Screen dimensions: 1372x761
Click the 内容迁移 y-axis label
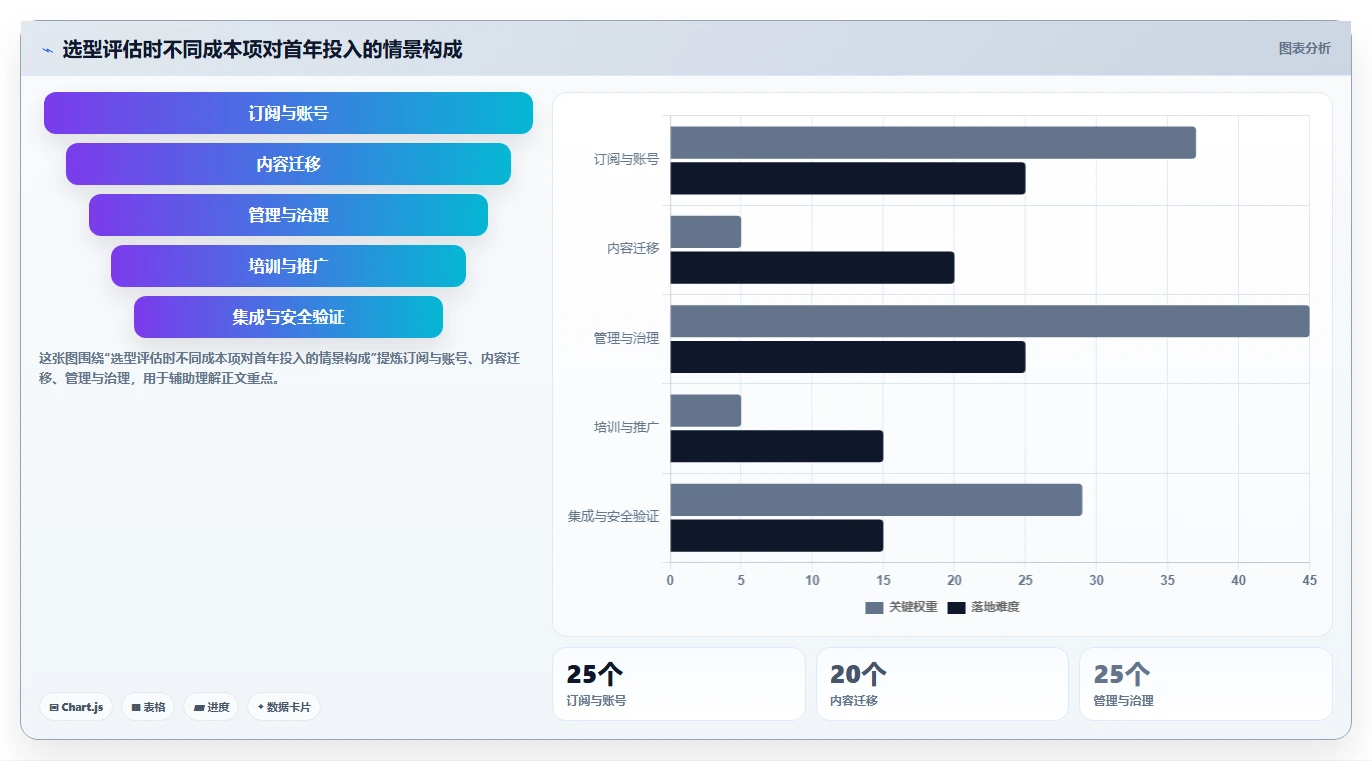633,249
